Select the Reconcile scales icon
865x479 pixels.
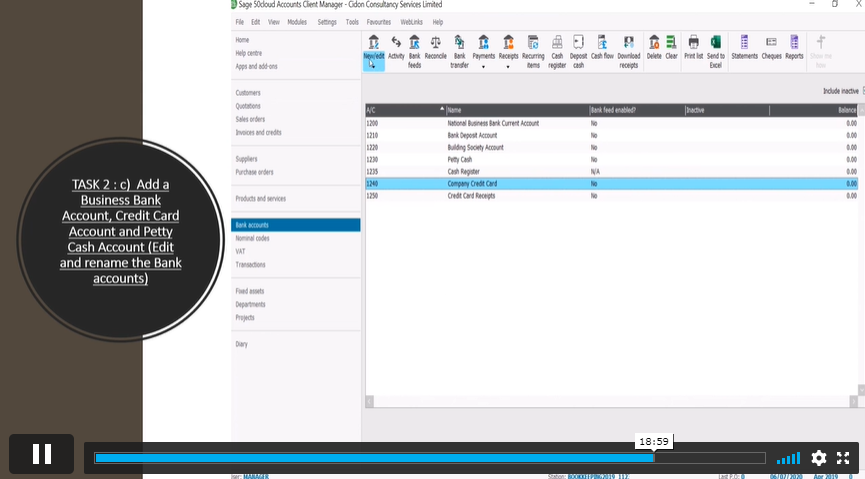435,42
